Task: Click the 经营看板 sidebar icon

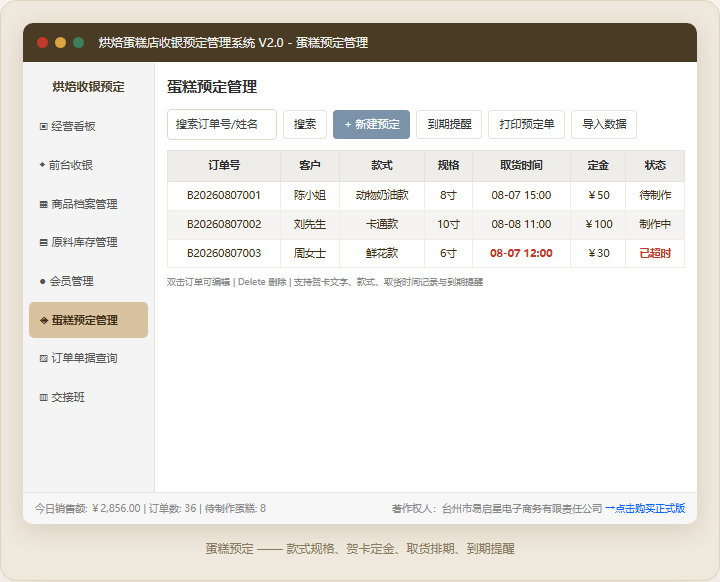Action: click(44, 126)
